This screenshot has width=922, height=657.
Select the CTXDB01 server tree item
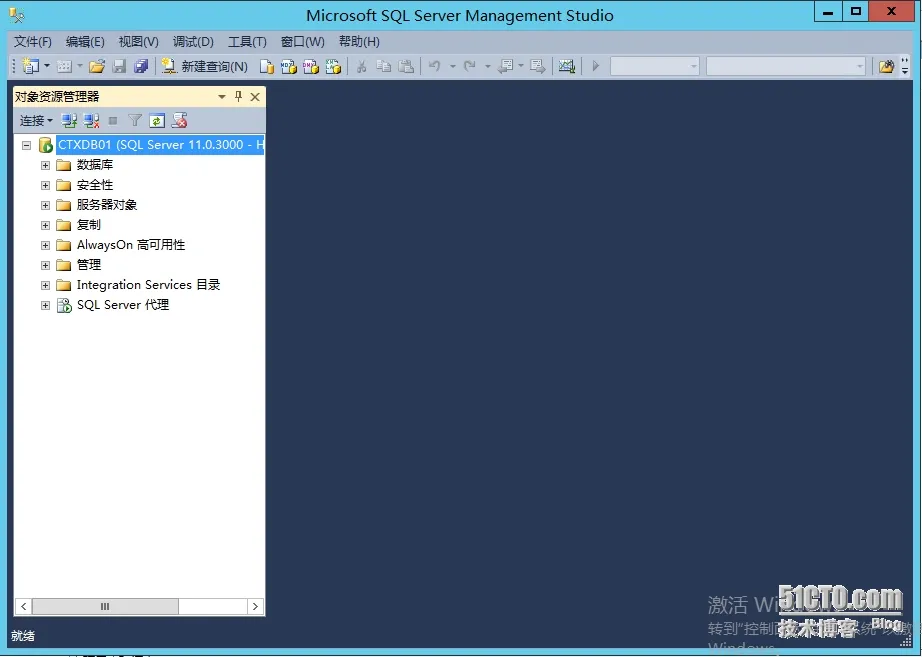[160, 145]
